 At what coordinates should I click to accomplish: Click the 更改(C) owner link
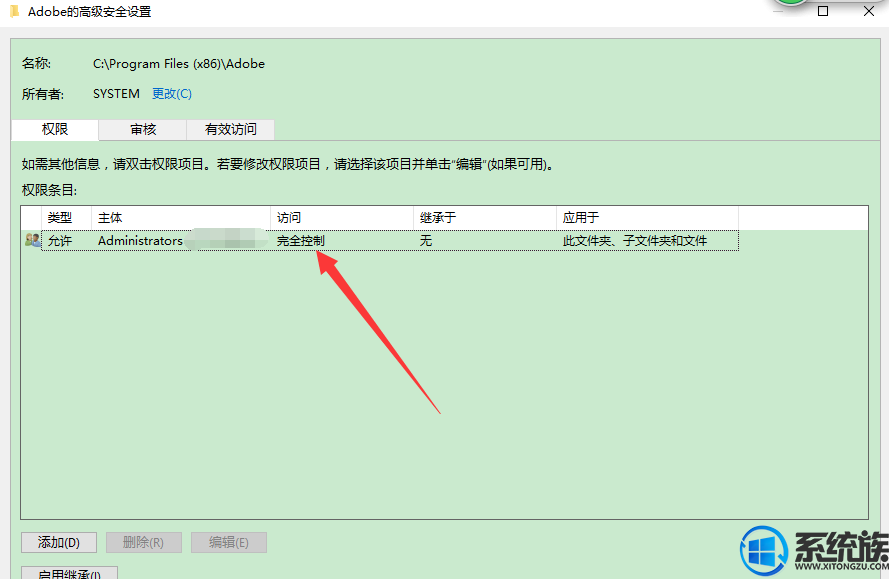click(172, 94)
